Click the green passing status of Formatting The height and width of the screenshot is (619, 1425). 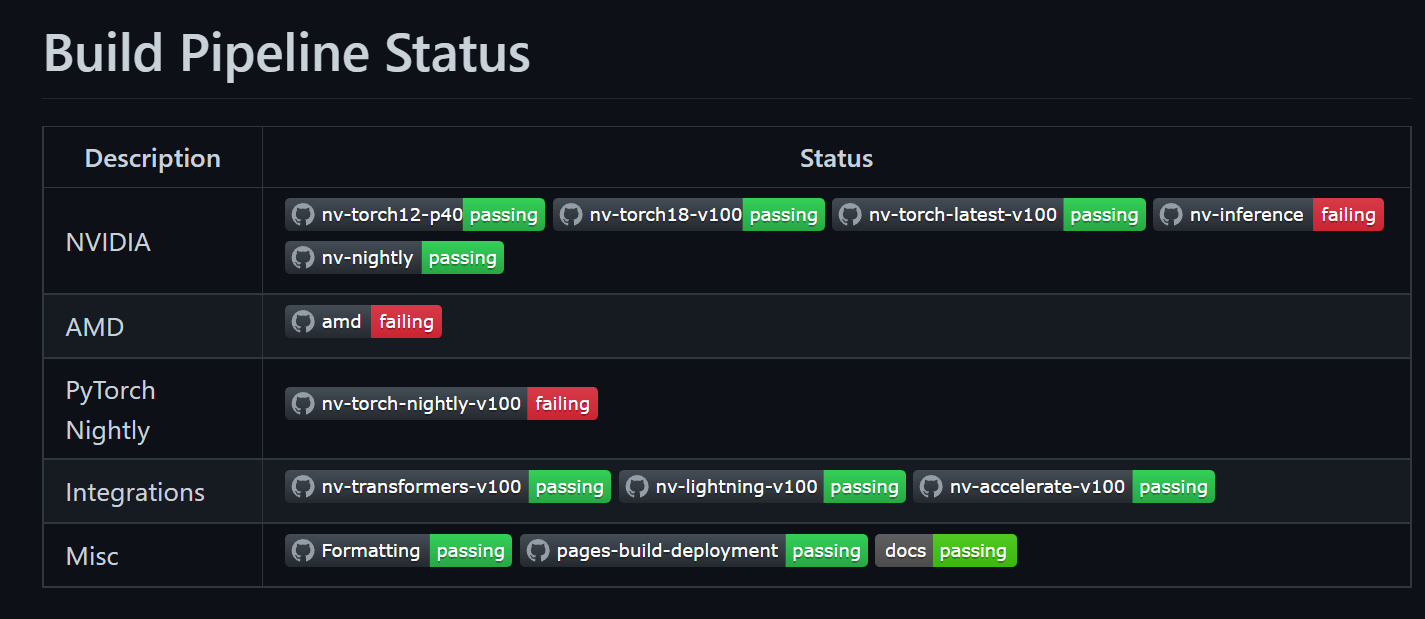click(471, 551)
